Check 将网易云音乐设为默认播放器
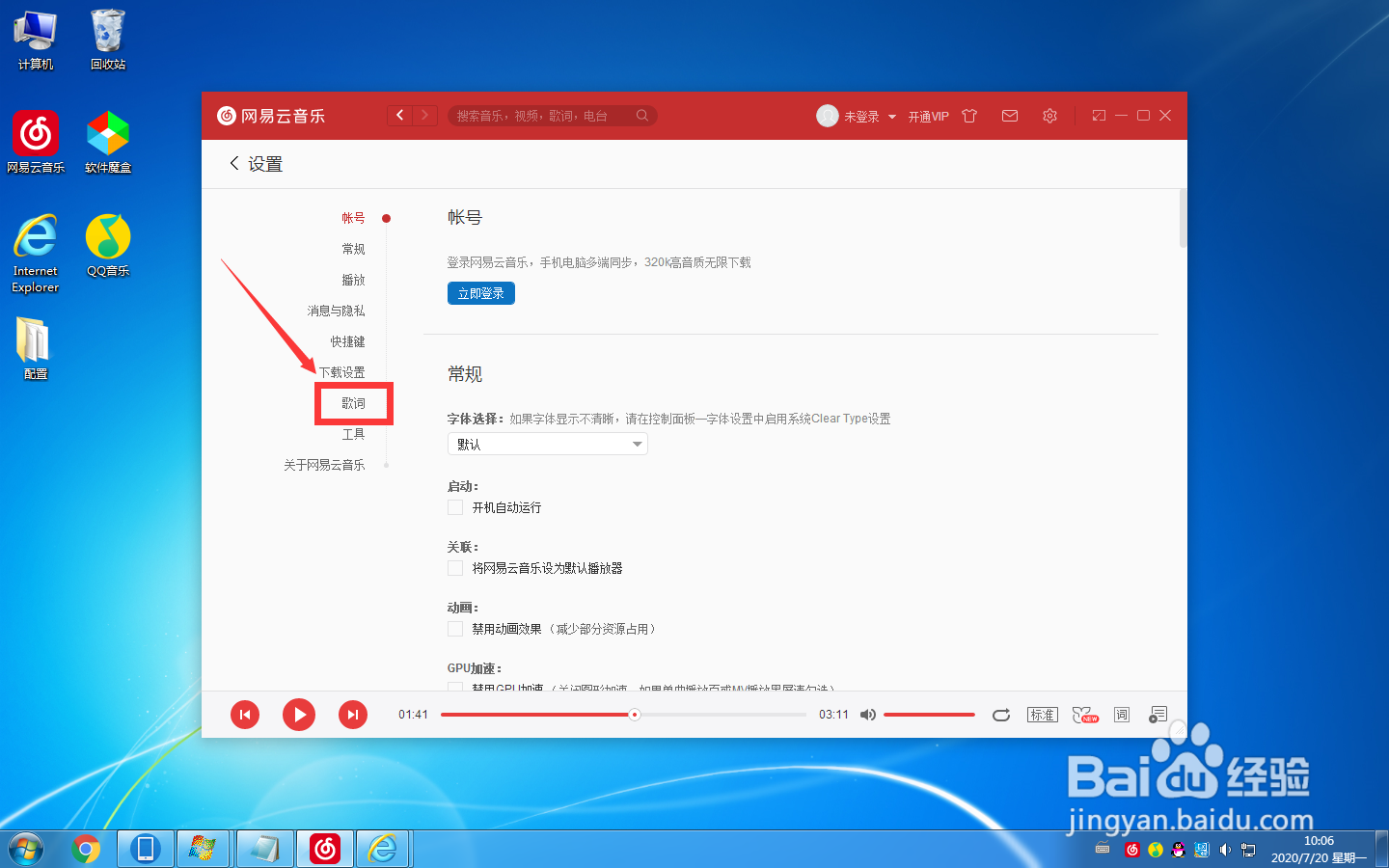The width and height of the screenshot is (1389, 868). pyautogui.click(x=455, y=568)
